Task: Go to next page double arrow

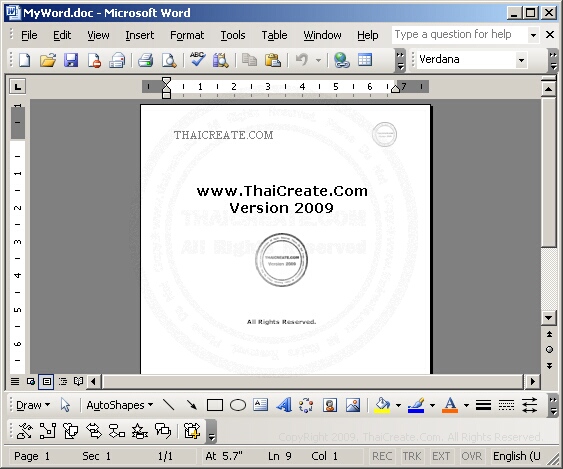Action: [x=549, y=366]
